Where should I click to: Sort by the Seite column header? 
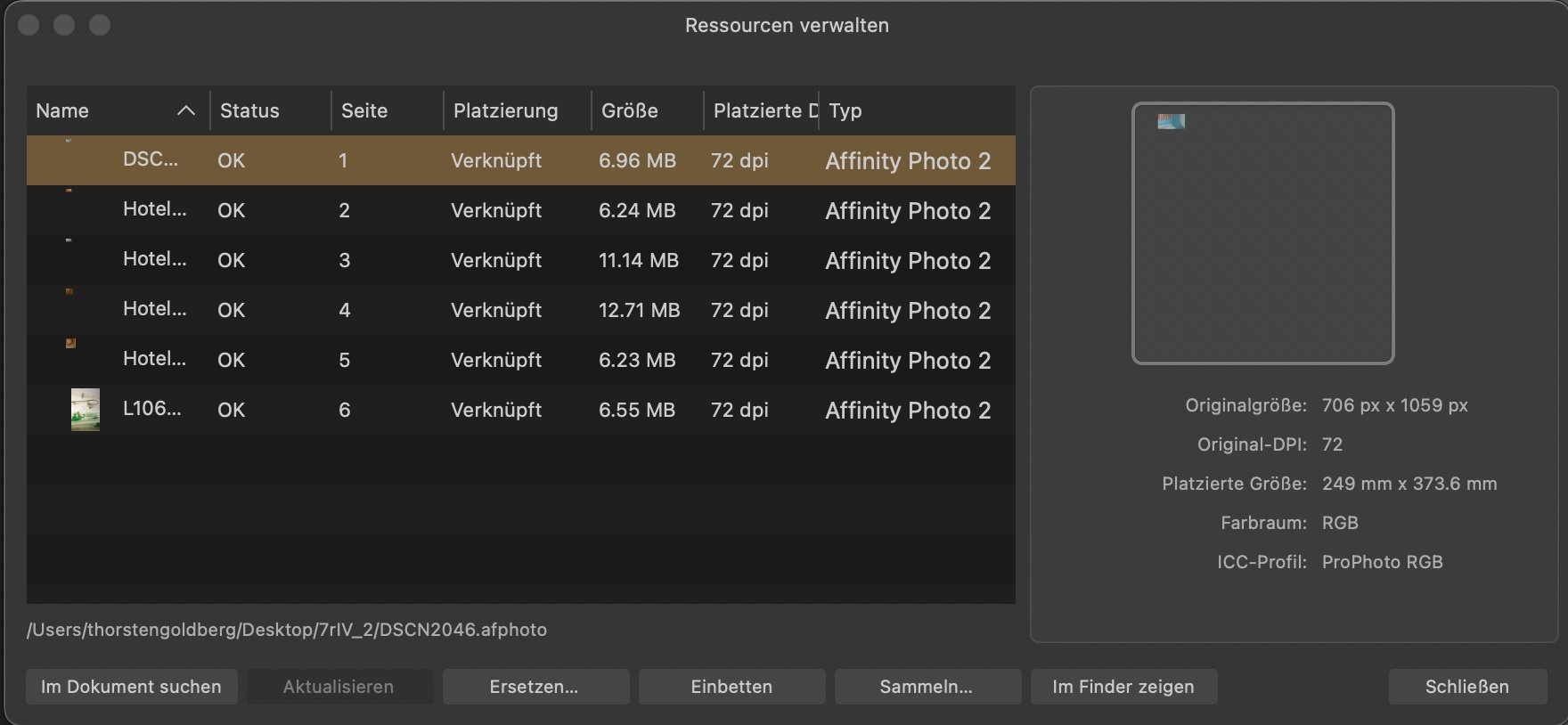coord(388,110)
